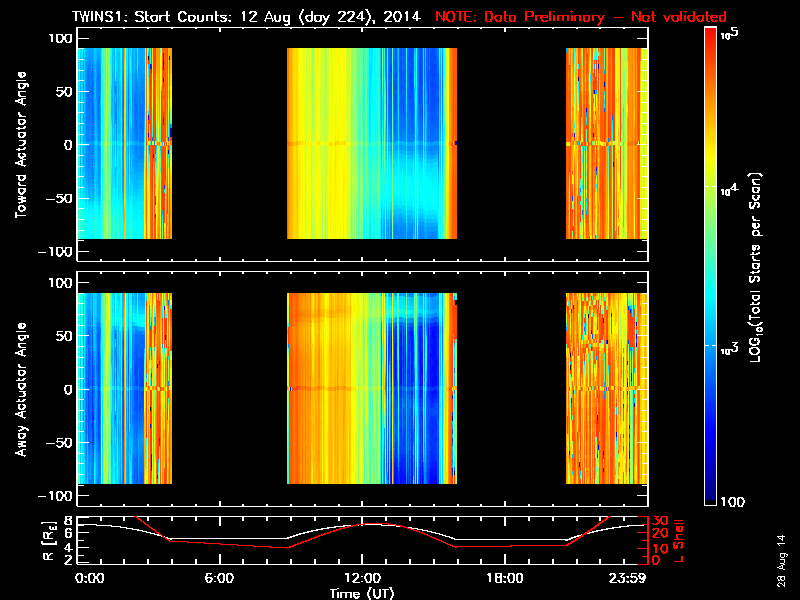Click the "50" tick on Toward Actuator axis
The height and width of the screenshot is (600, 800).
[64, 92]
